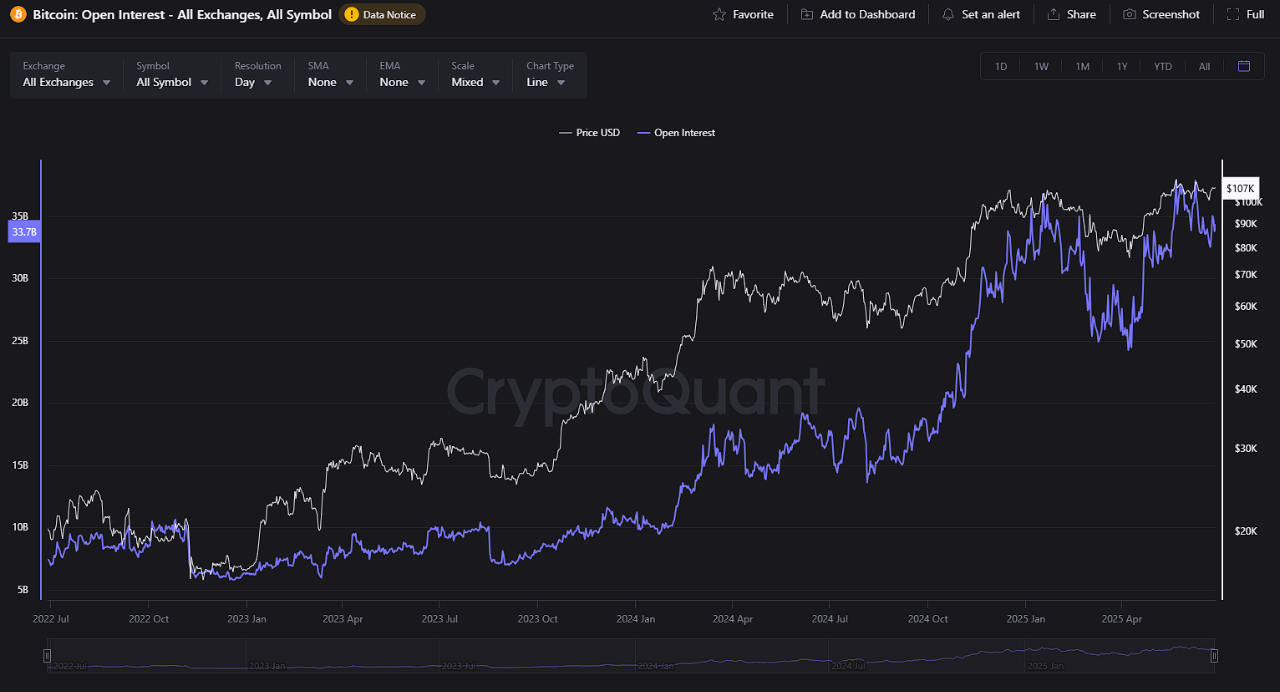The width and height of the screenshot is (1280, 692).
Task: Click the Favorite star icon
Action: (x=719, y=15)
